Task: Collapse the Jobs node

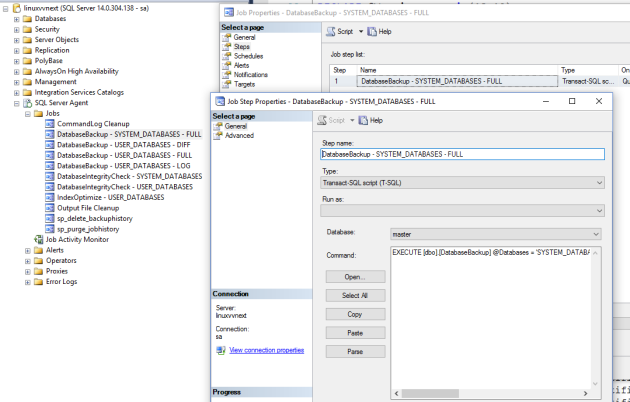Action: click(x=28, y=114)
